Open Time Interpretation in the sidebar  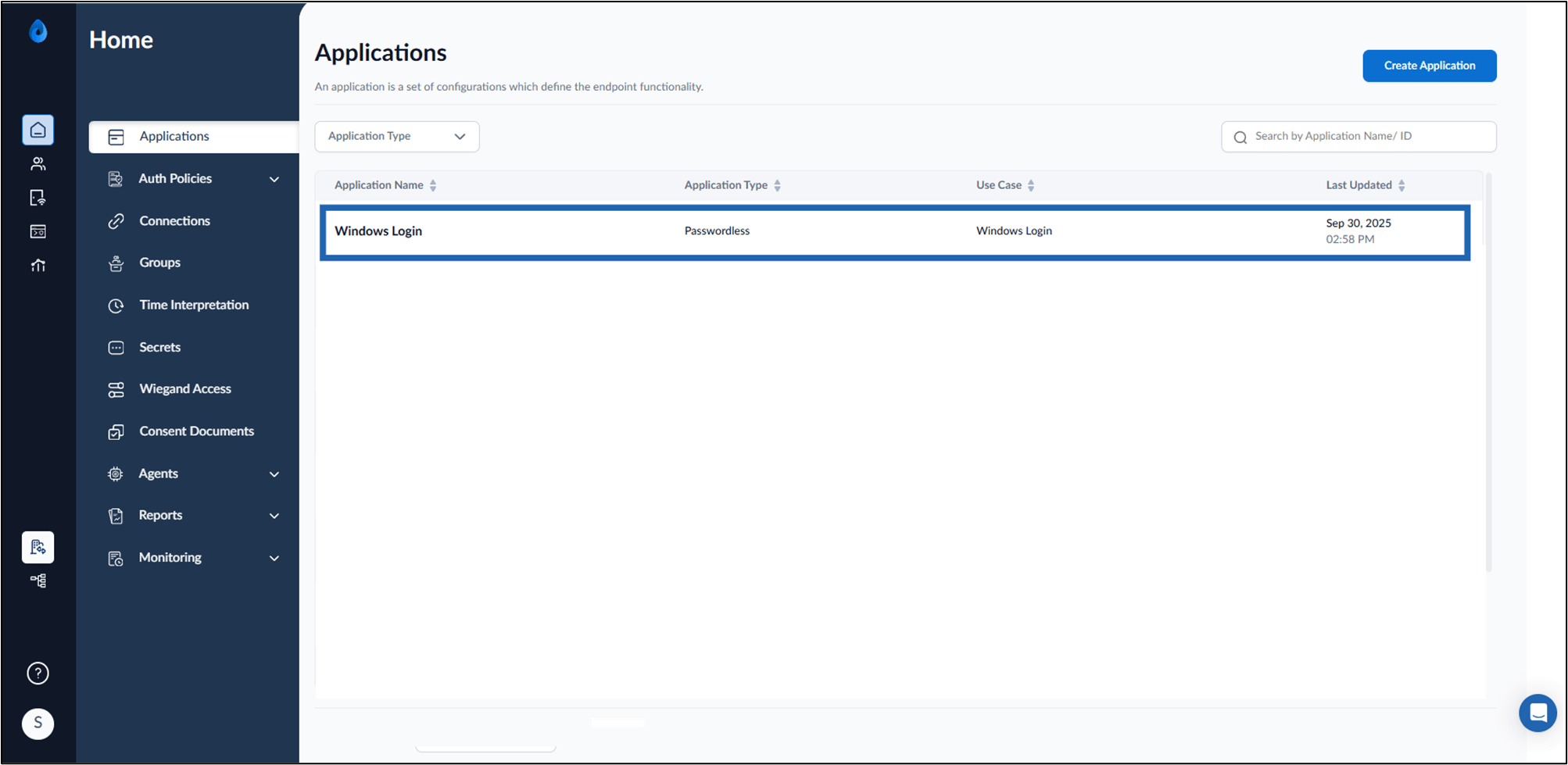click(194, 305)
